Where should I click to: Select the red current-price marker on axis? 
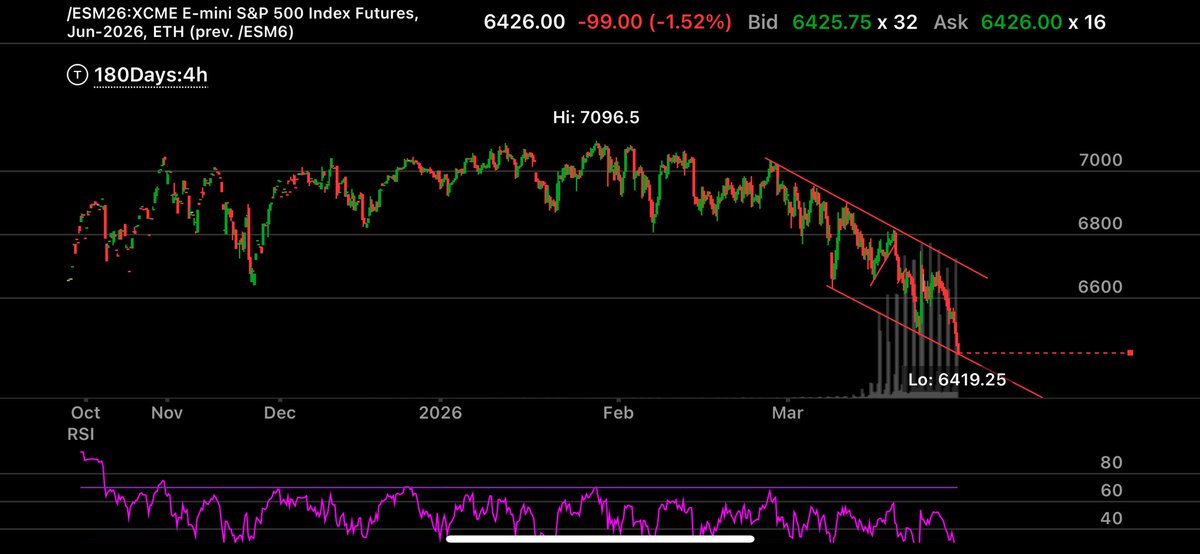point(1130,353)
